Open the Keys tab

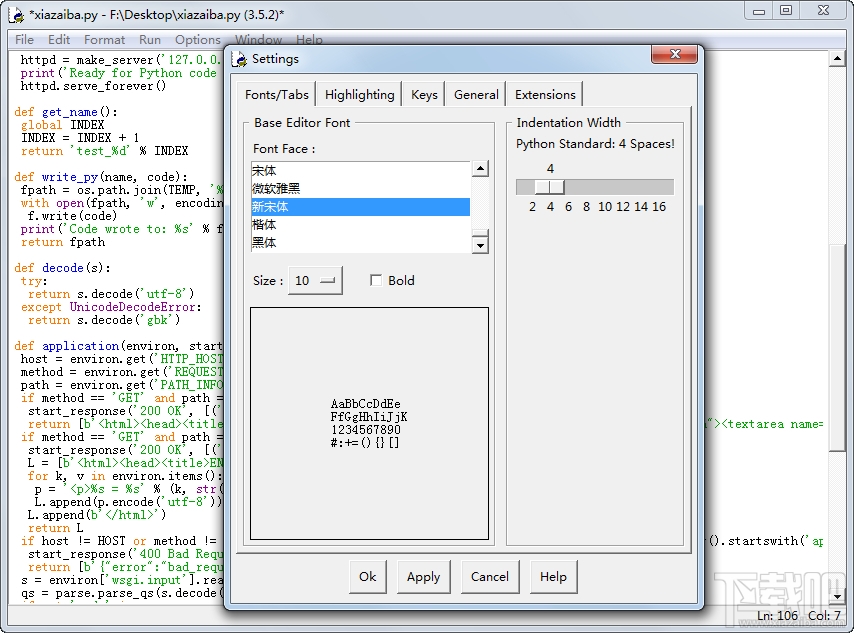pos(424,95)
